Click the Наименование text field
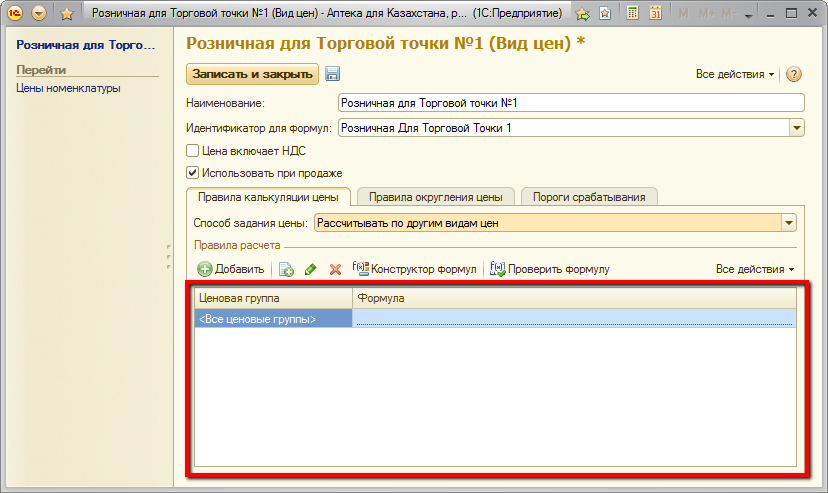Screen dimensions: 828x493 click(x=571, y=102)
